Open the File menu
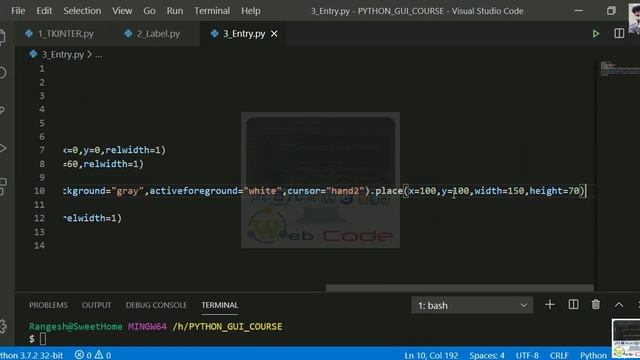The image size is (640, 360). point(18,11)
